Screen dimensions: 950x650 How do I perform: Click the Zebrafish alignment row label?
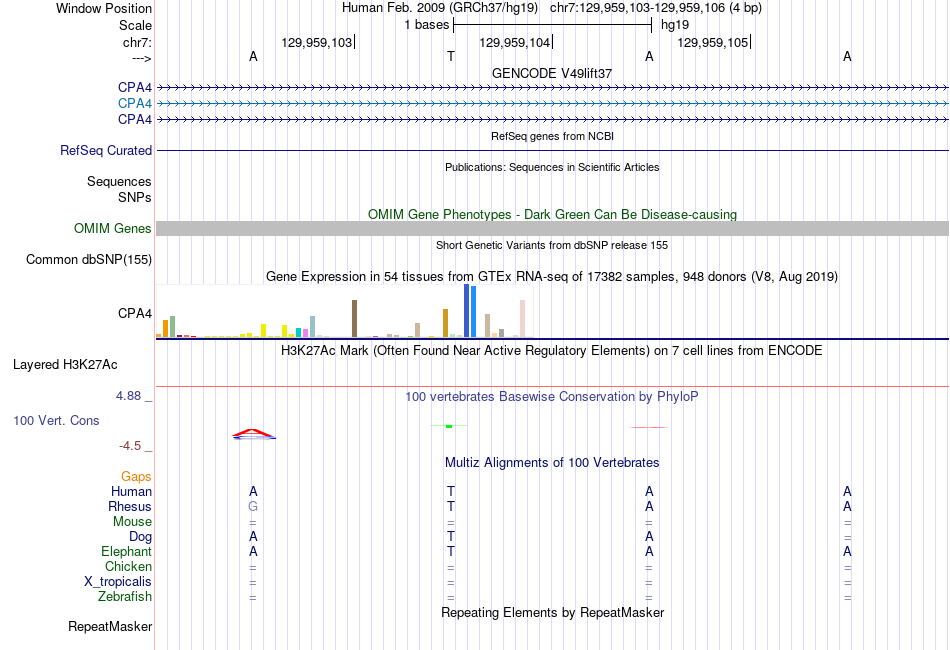click(125, 597)
